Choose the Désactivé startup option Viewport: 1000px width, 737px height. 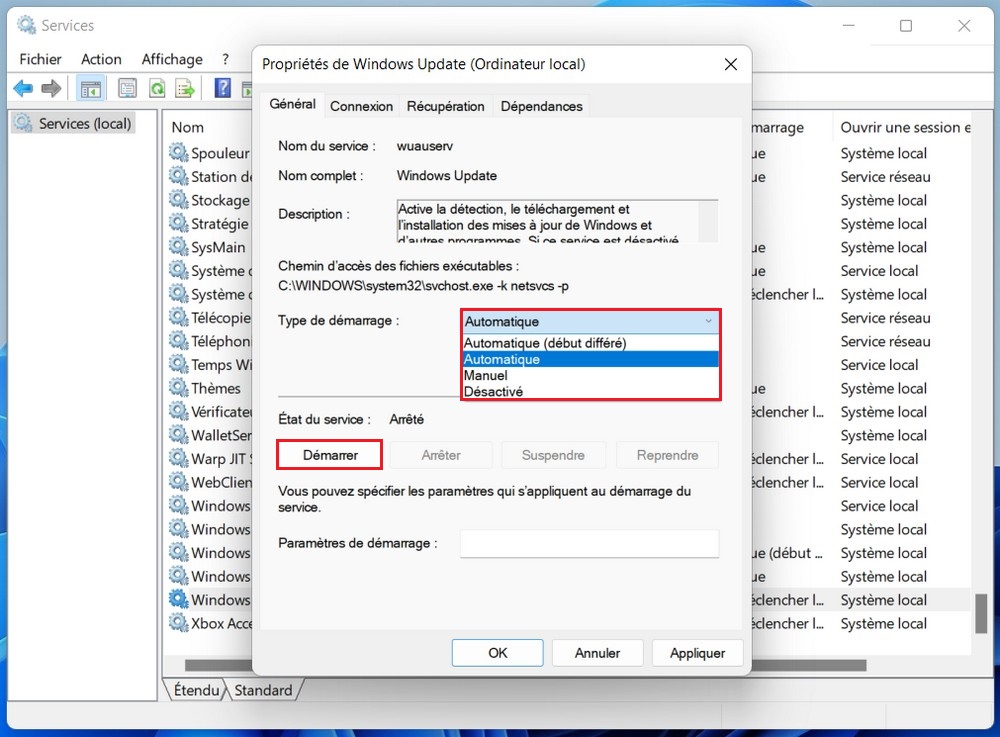coord(591,391)
